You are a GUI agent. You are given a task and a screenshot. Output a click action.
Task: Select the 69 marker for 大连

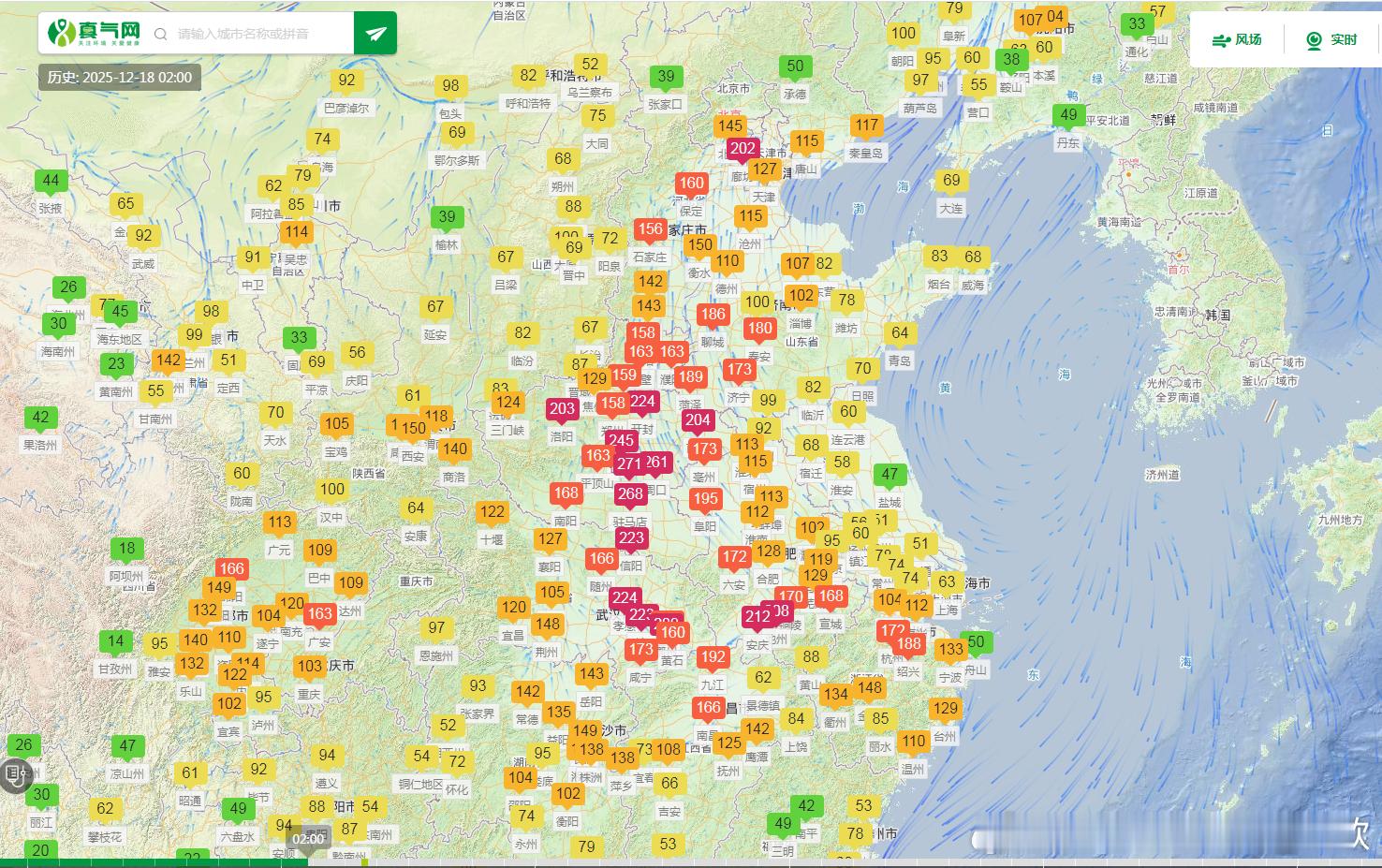click(951, 181)
